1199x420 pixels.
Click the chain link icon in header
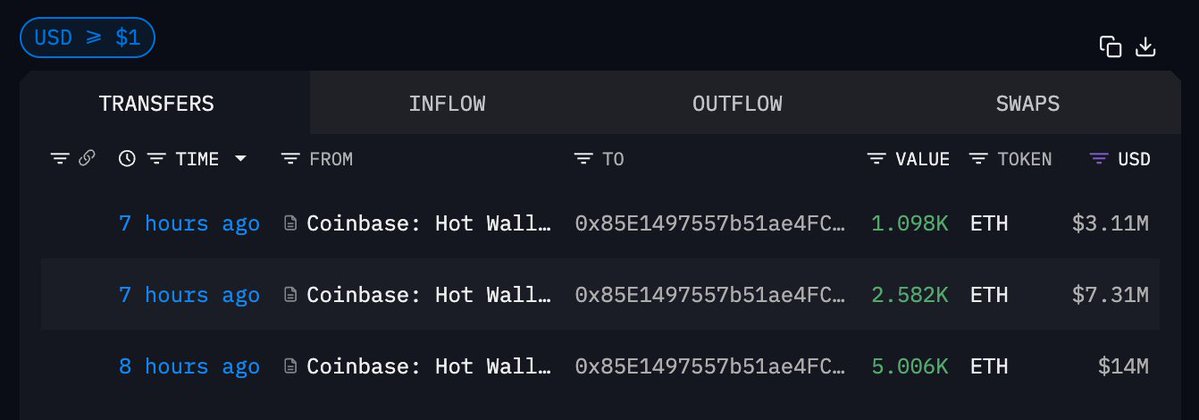point(87,158)
